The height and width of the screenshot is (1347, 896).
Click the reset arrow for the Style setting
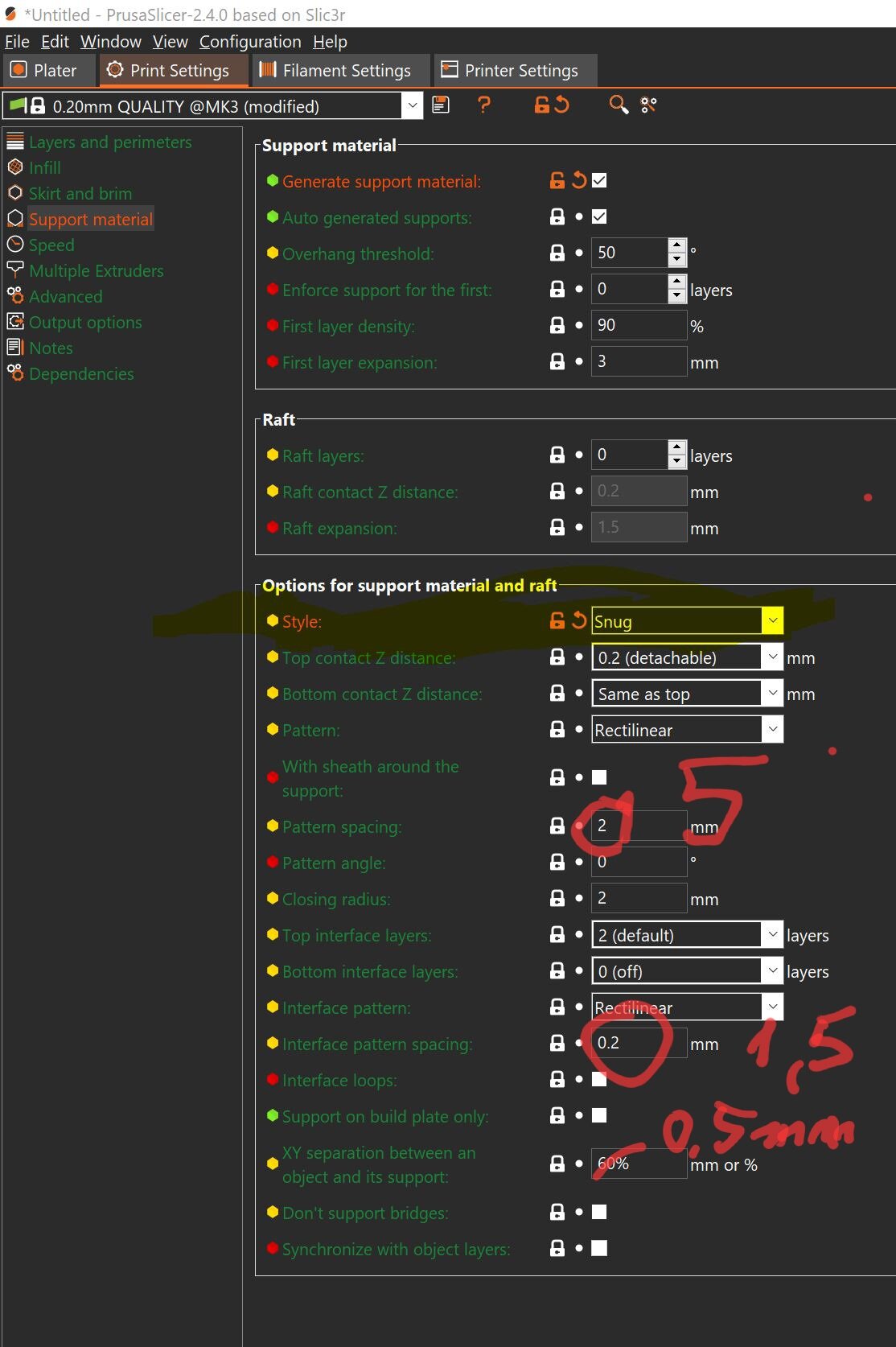click(x=579, y=620)
